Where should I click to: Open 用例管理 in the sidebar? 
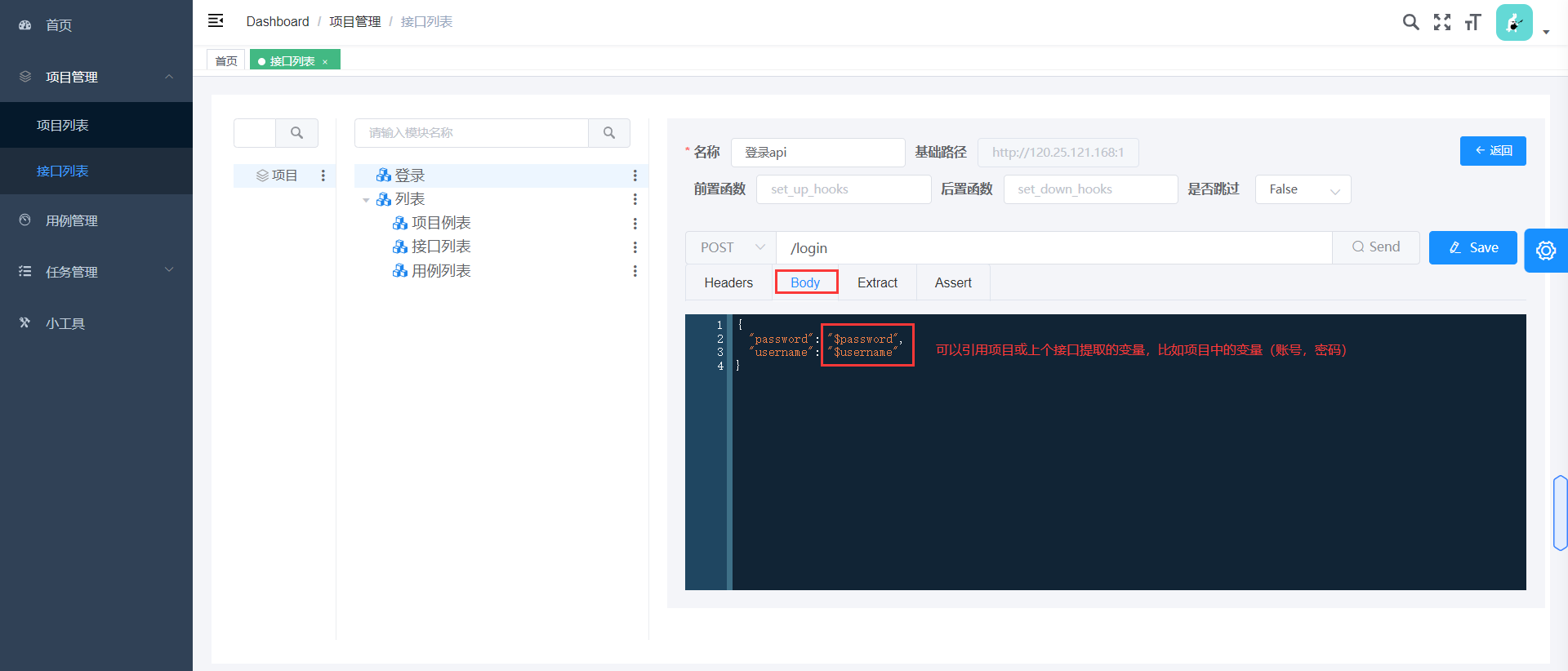pyautogui.click(x=96, y=220)
